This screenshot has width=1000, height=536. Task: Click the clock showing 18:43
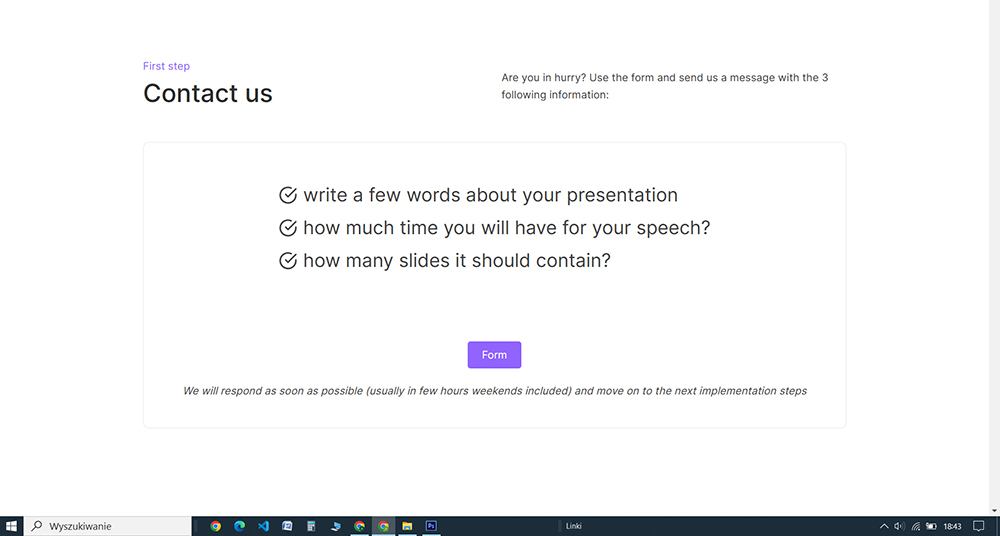click(952, 526)
